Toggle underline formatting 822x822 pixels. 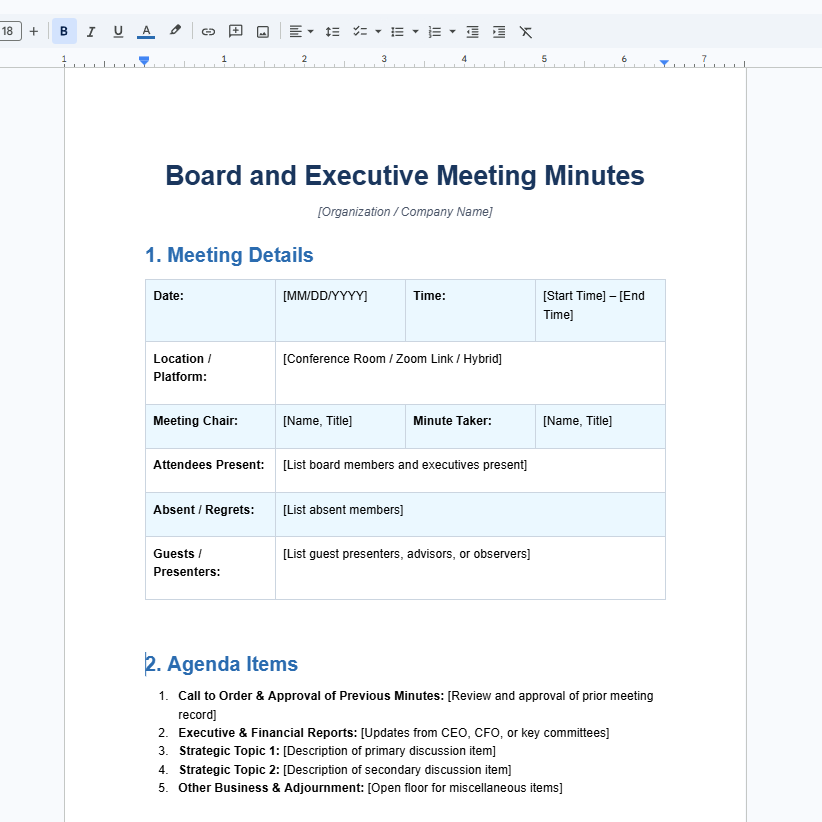(118, 31)
